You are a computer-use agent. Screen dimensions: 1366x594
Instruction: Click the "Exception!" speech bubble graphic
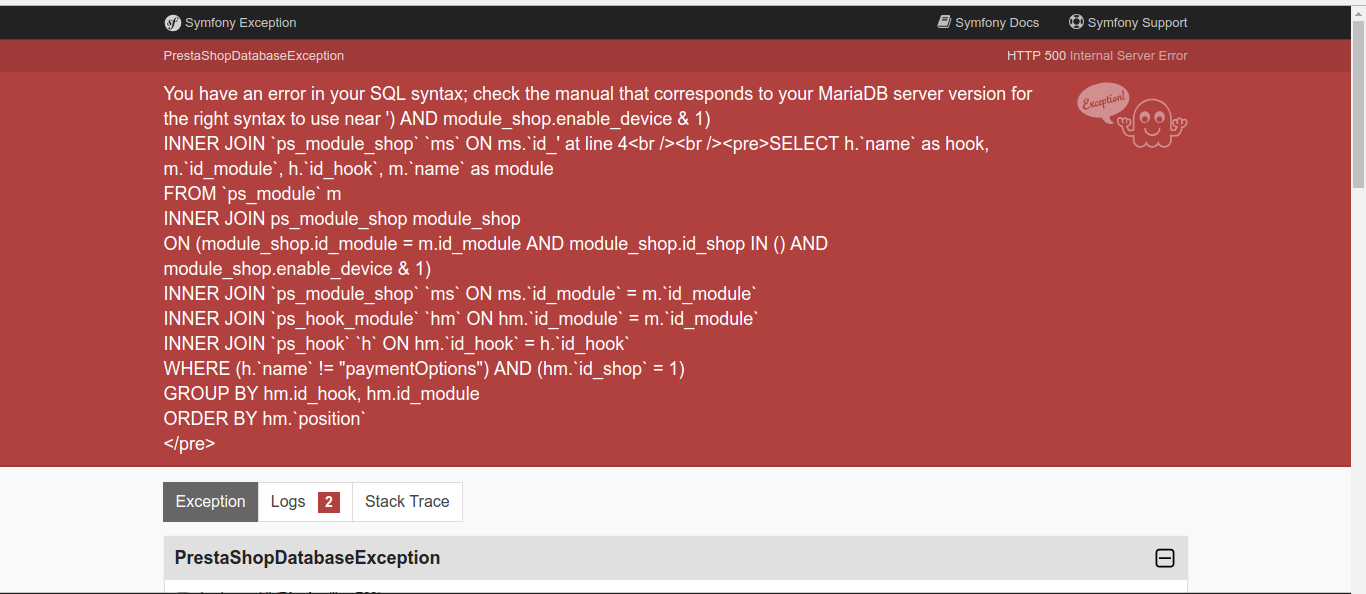(x=1102, y=103)
